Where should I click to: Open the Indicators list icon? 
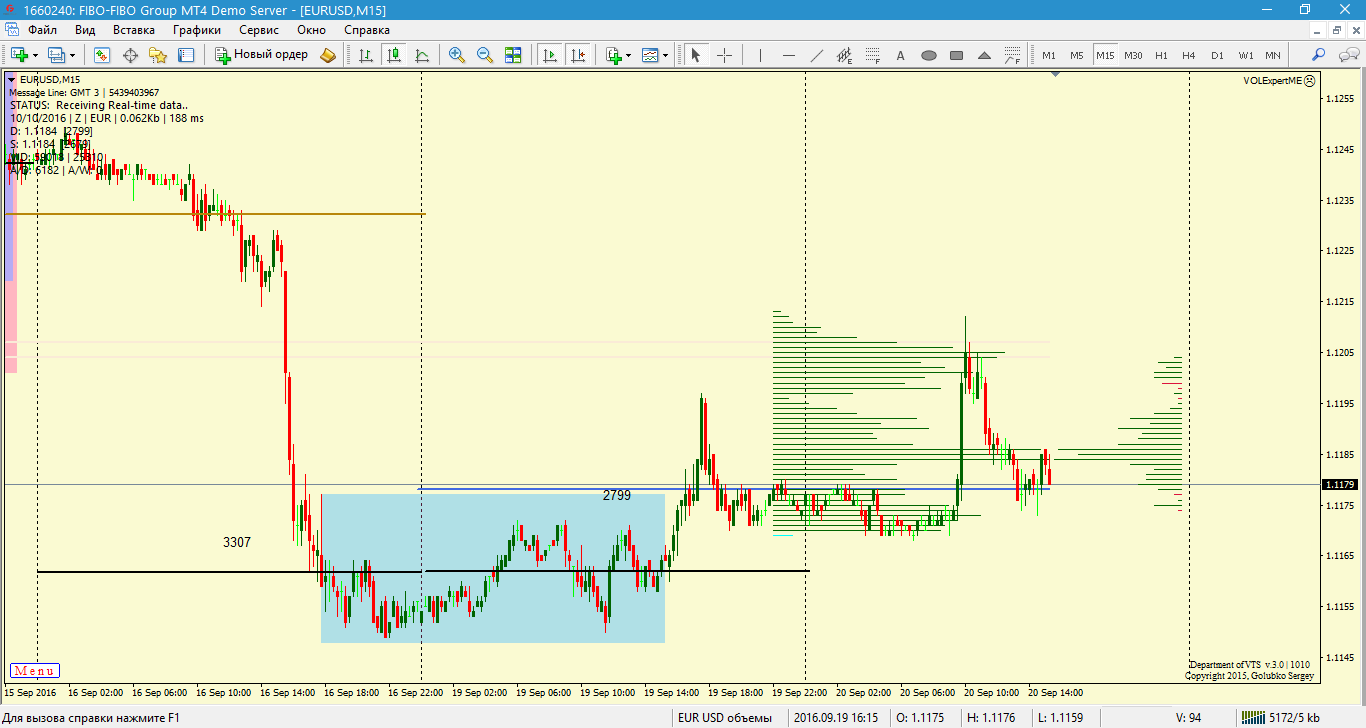pos(614,55)
